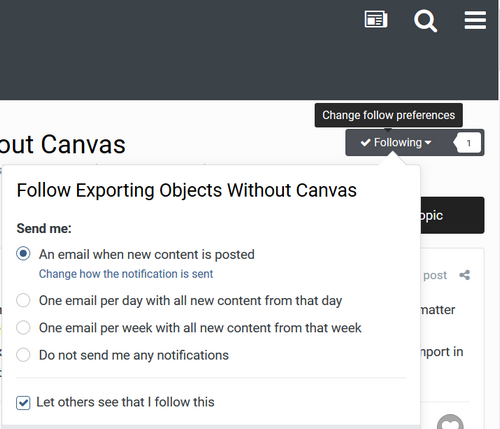Expand the Following dropdown button
The width and height of the screenshot is (500, 429).
[396, 143]
